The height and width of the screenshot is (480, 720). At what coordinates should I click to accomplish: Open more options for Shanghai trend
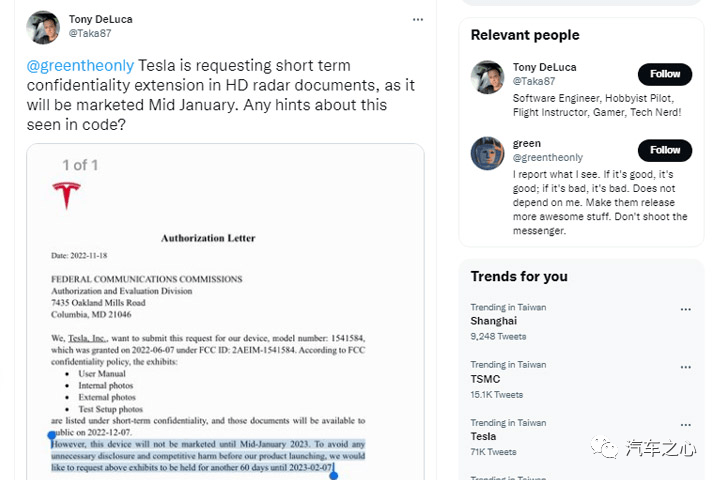point(686,309)
